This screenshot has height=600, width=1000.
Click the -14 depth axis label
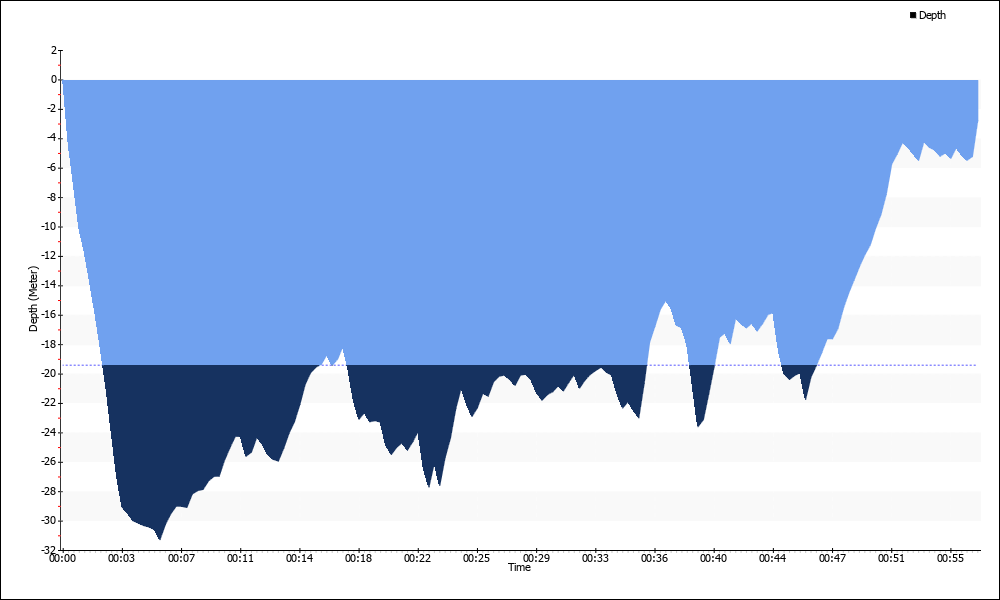click(50, 285)
